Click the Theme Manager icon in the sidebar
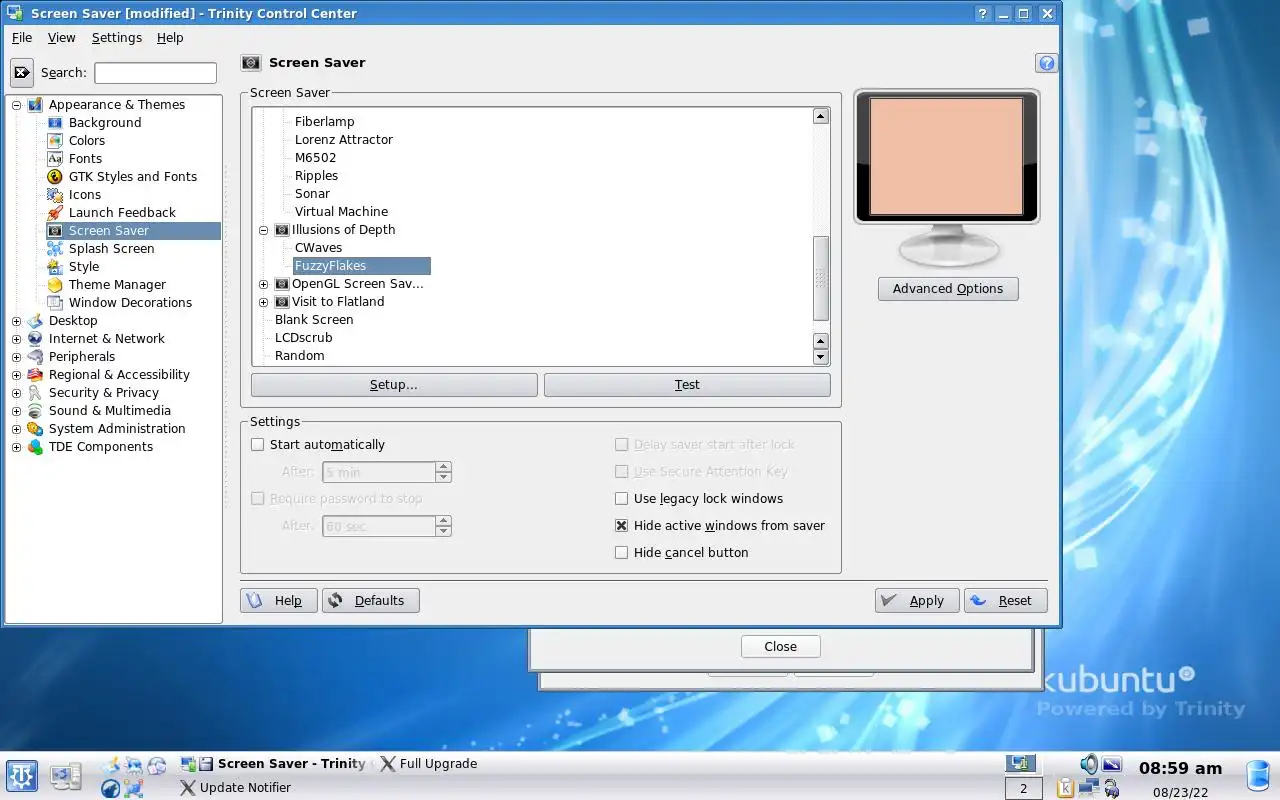Viewport: 1280px width, 800px height. coord(55,285)
